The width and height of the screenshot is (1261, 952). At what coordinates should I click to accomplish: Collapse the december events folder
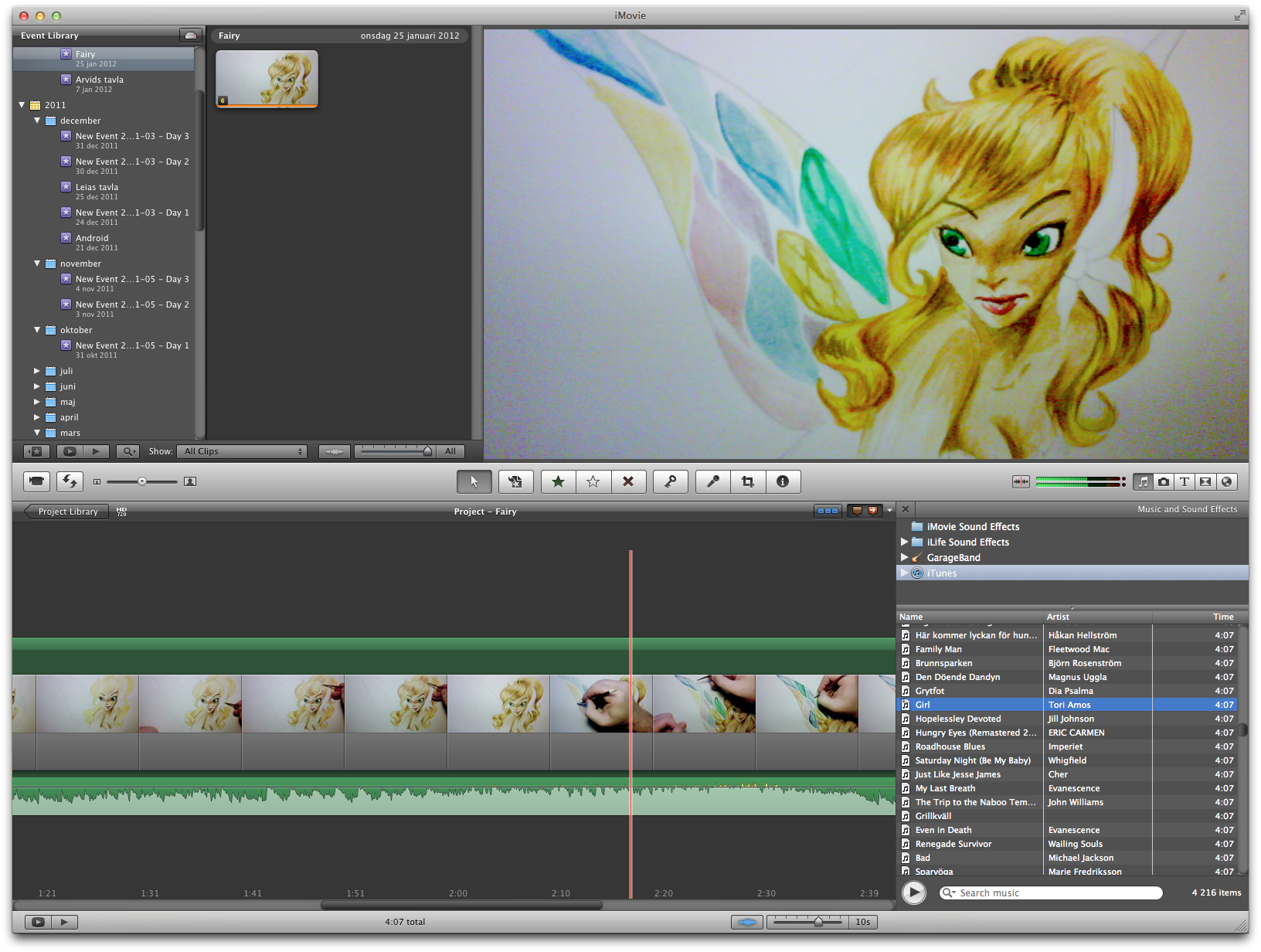pyautogui.click(x=36, y=121)
